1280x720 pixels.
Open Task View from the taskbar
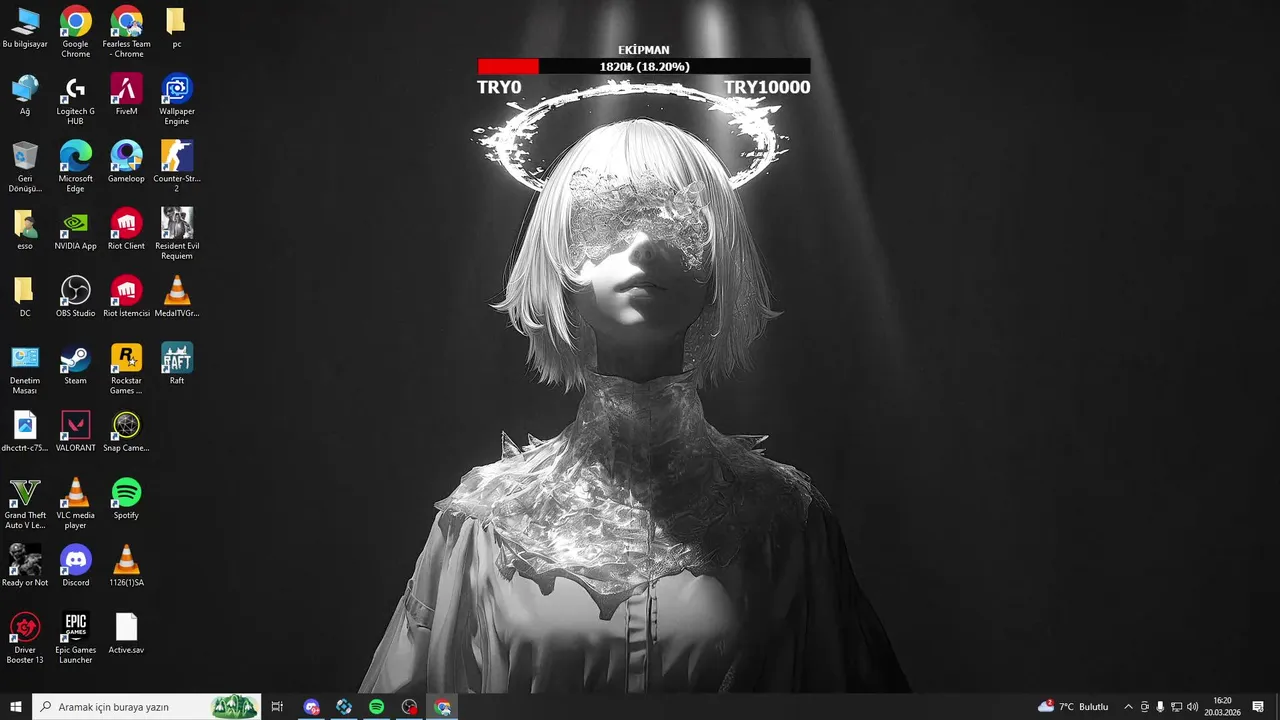[277, 707]
